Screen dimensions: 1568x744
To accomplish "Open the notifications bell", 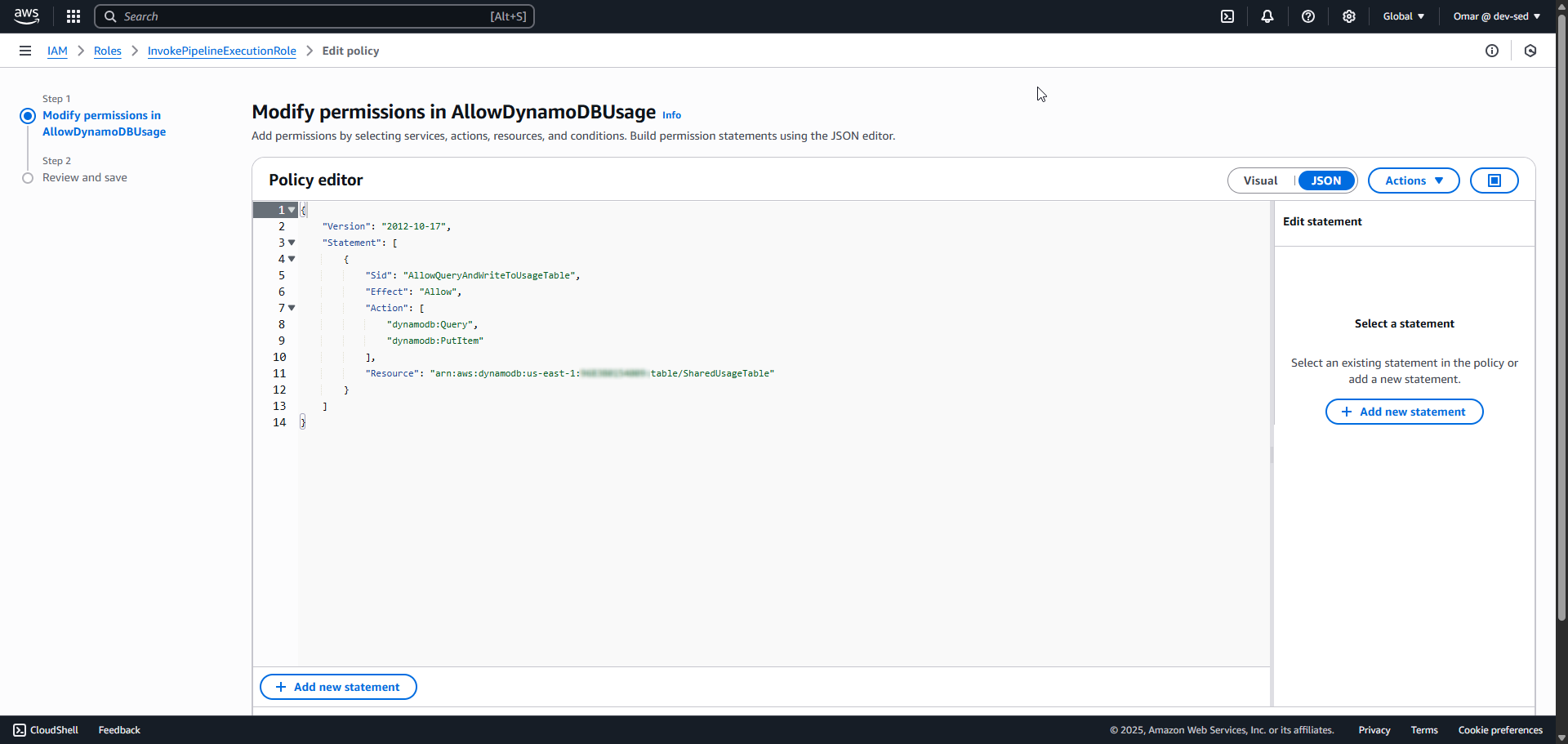I will coord(1267,16).
